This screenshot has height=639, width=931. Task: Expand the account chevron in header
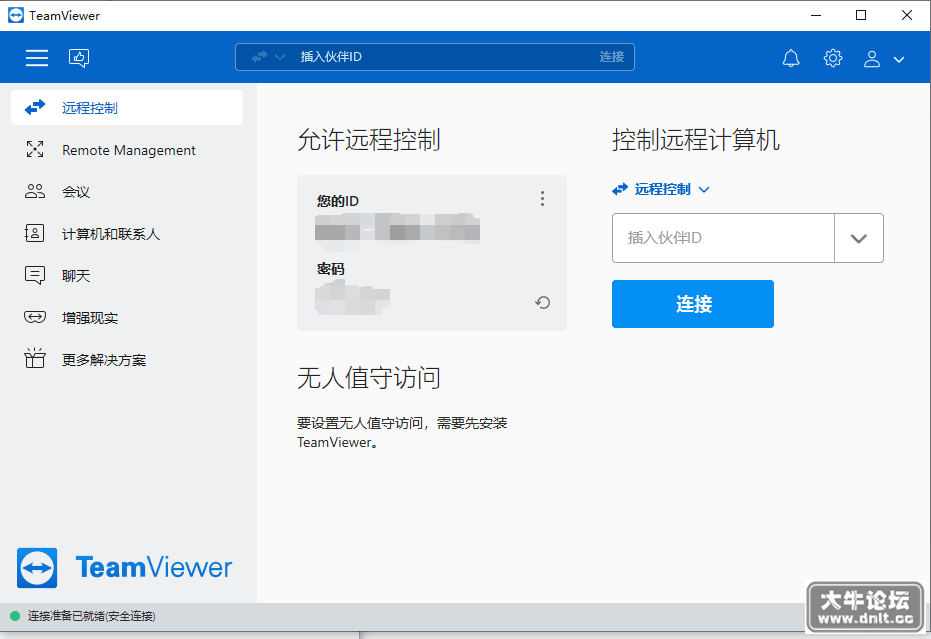click(899, 59)
